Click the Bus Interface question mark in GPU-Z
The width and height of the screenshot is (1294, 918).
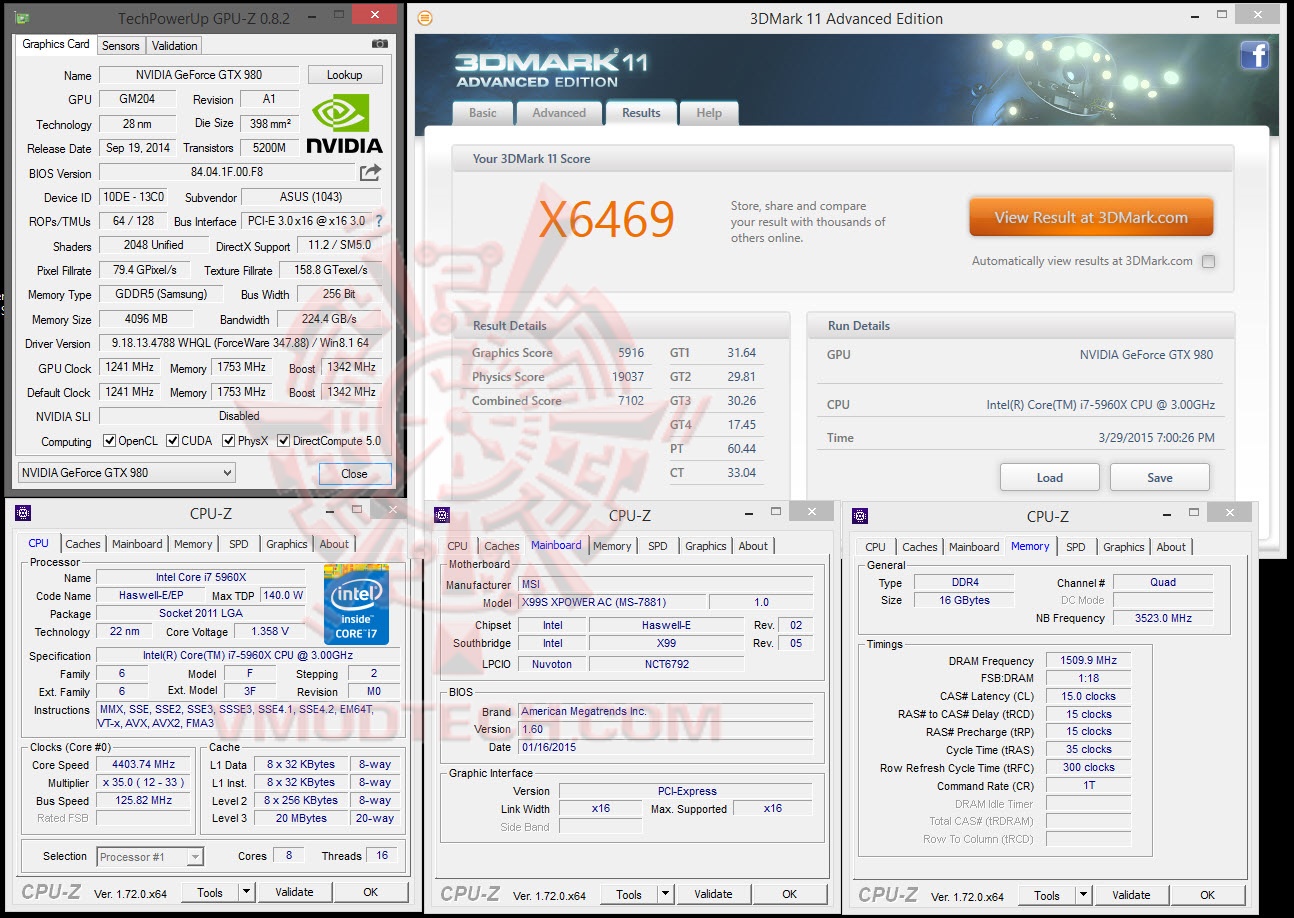coord(378,221)
